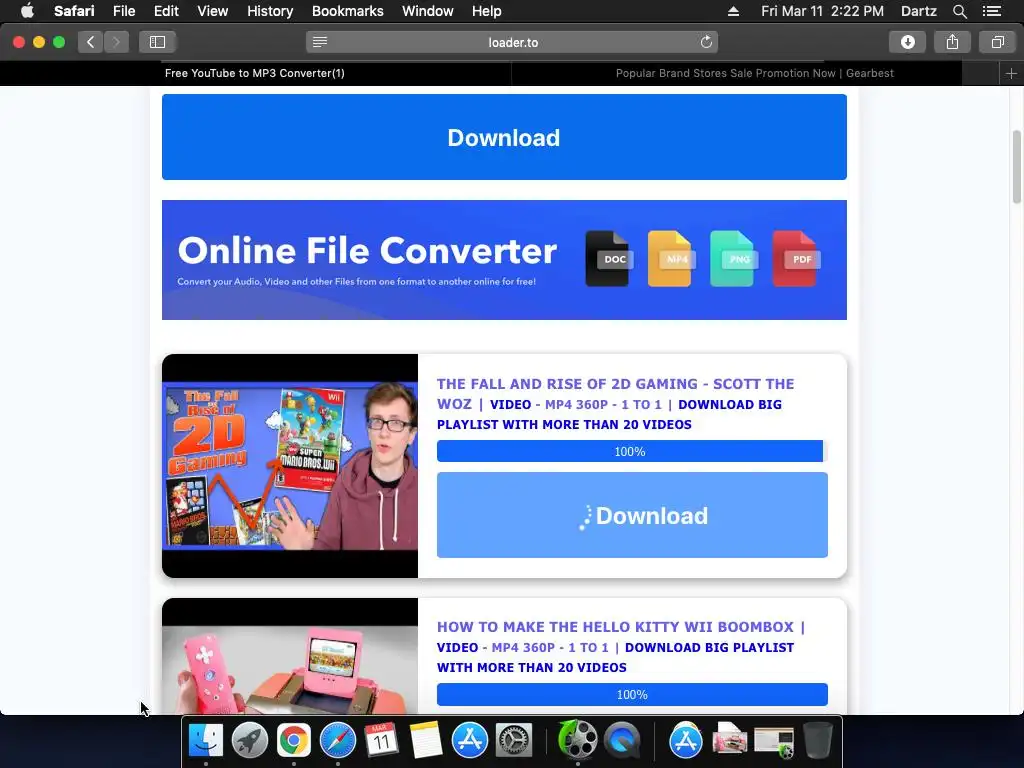Open the pink documents stack in Dock
Image resolution: width=1024 pixels, height=768 pixels.
point(729,740)
